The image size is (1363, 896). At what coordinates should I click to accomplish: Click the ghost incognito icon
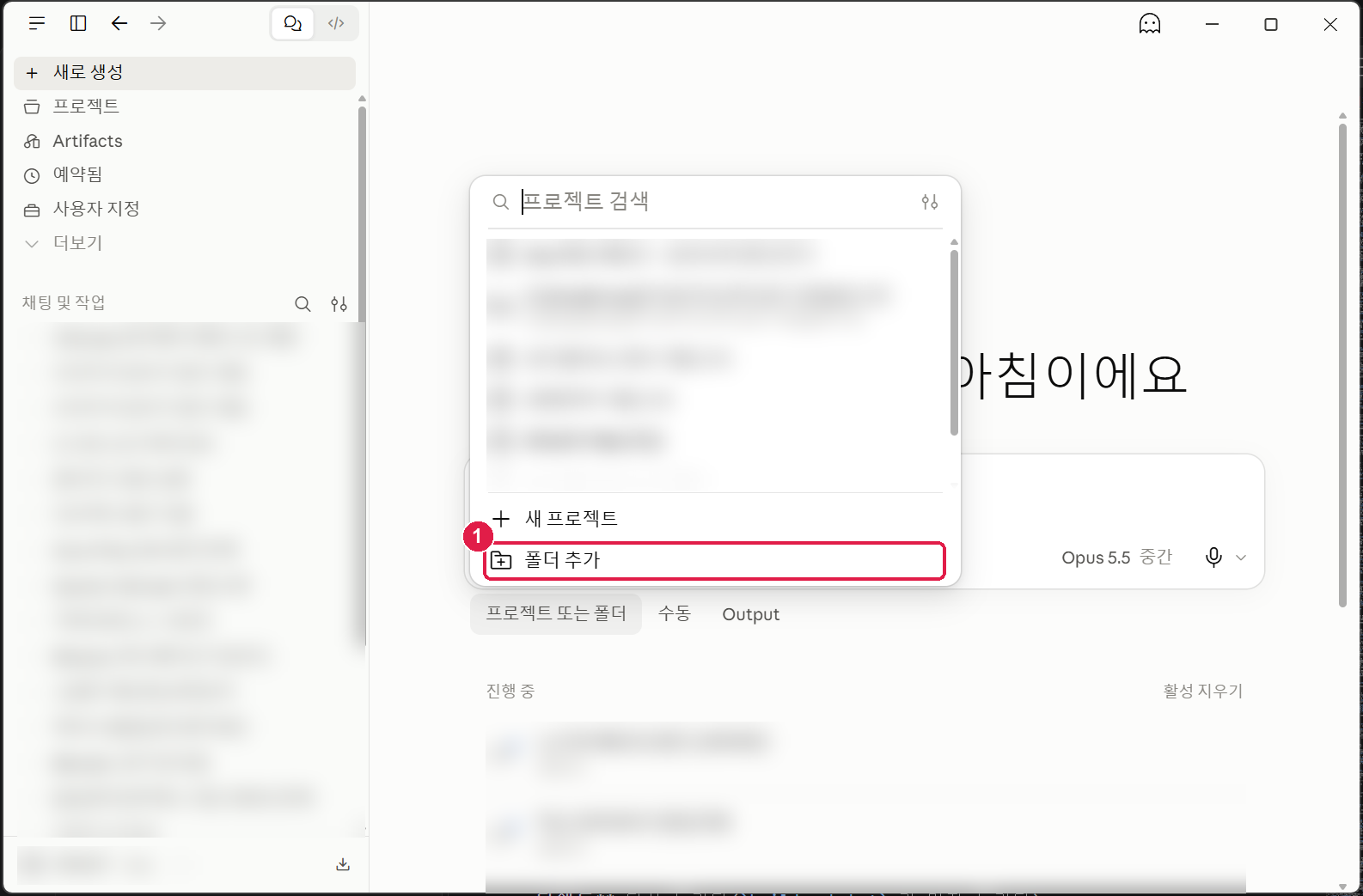click(x=1150, y=24)
